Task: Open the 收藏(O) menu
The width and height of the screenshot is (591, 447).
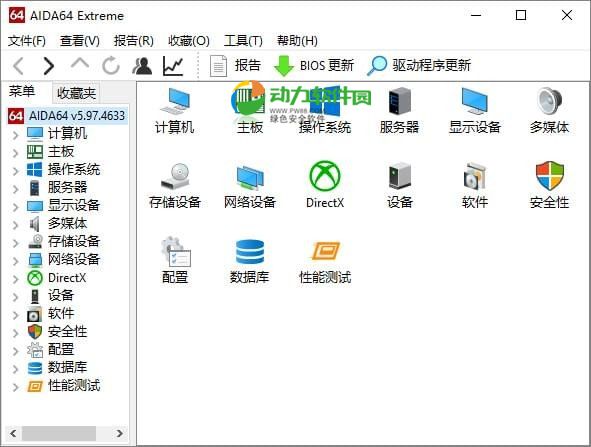Action: [188, 41]
